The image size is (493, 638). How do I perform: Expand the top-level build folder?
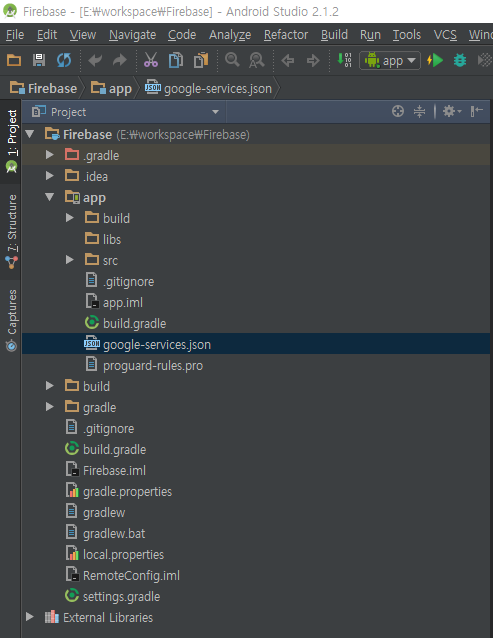coord(50,386)
